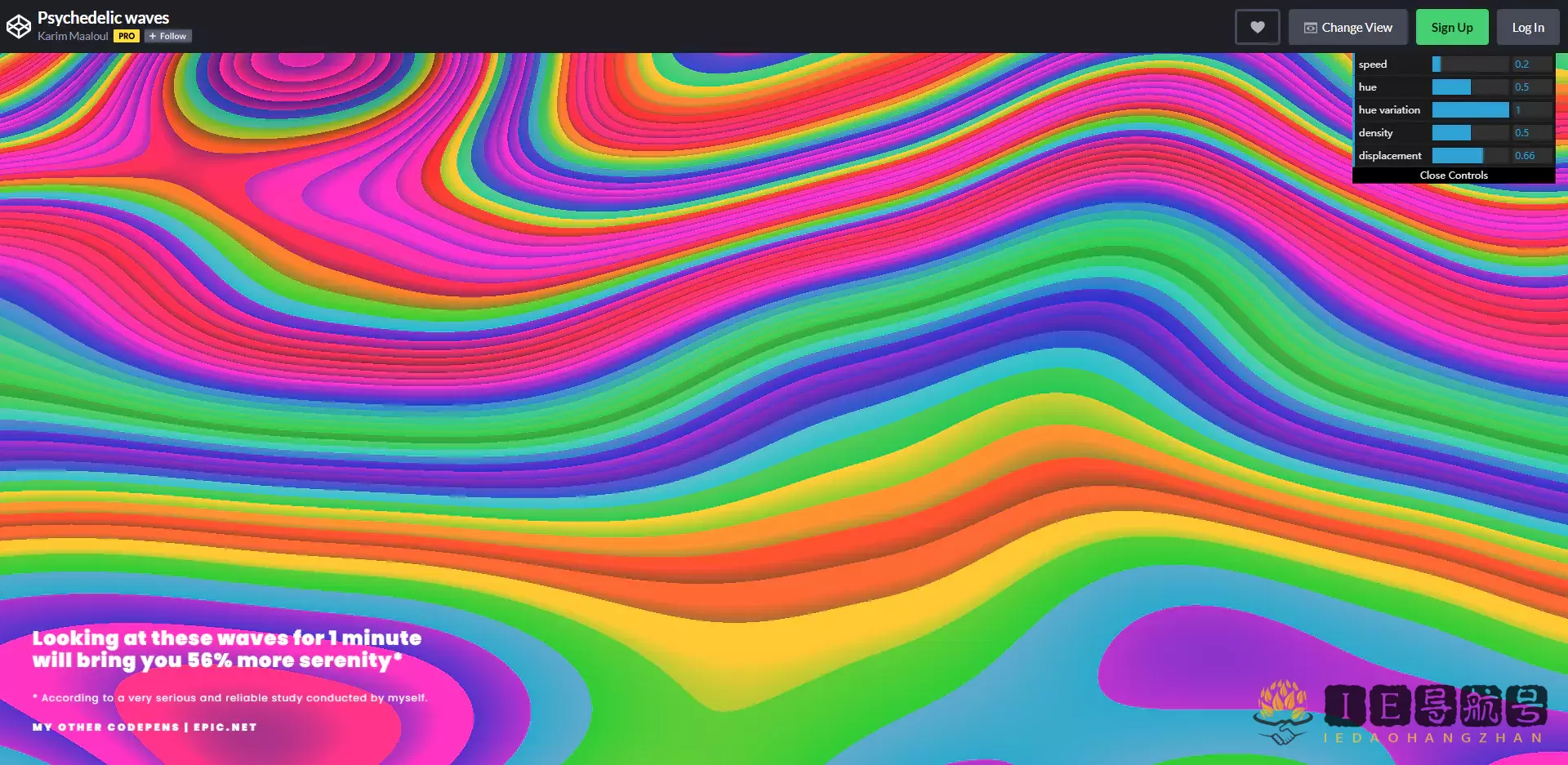
Task: Open Karim Maaloul's profile
Action: pyautogui.click(x=72, y=36)
